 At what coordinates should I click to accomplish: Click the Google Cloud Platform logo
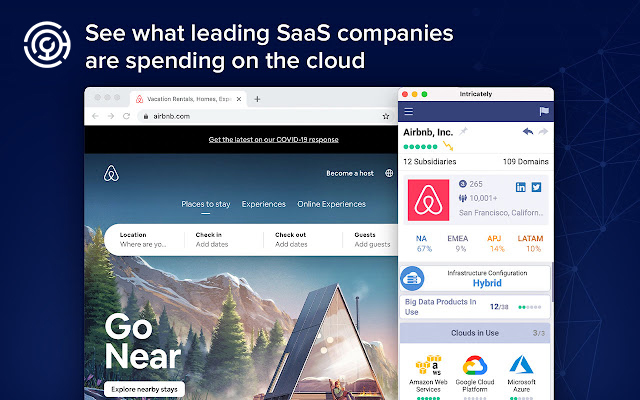[x=475, y=364]
